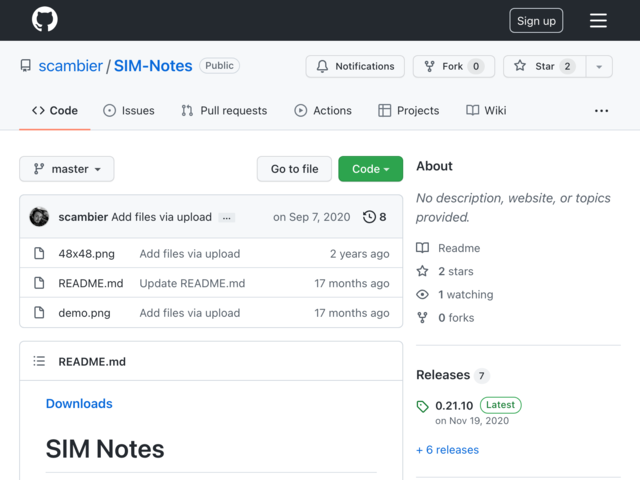Open the Pull requests tab
This screenshot has width=640, height=480.
click(x=224, y=111)
